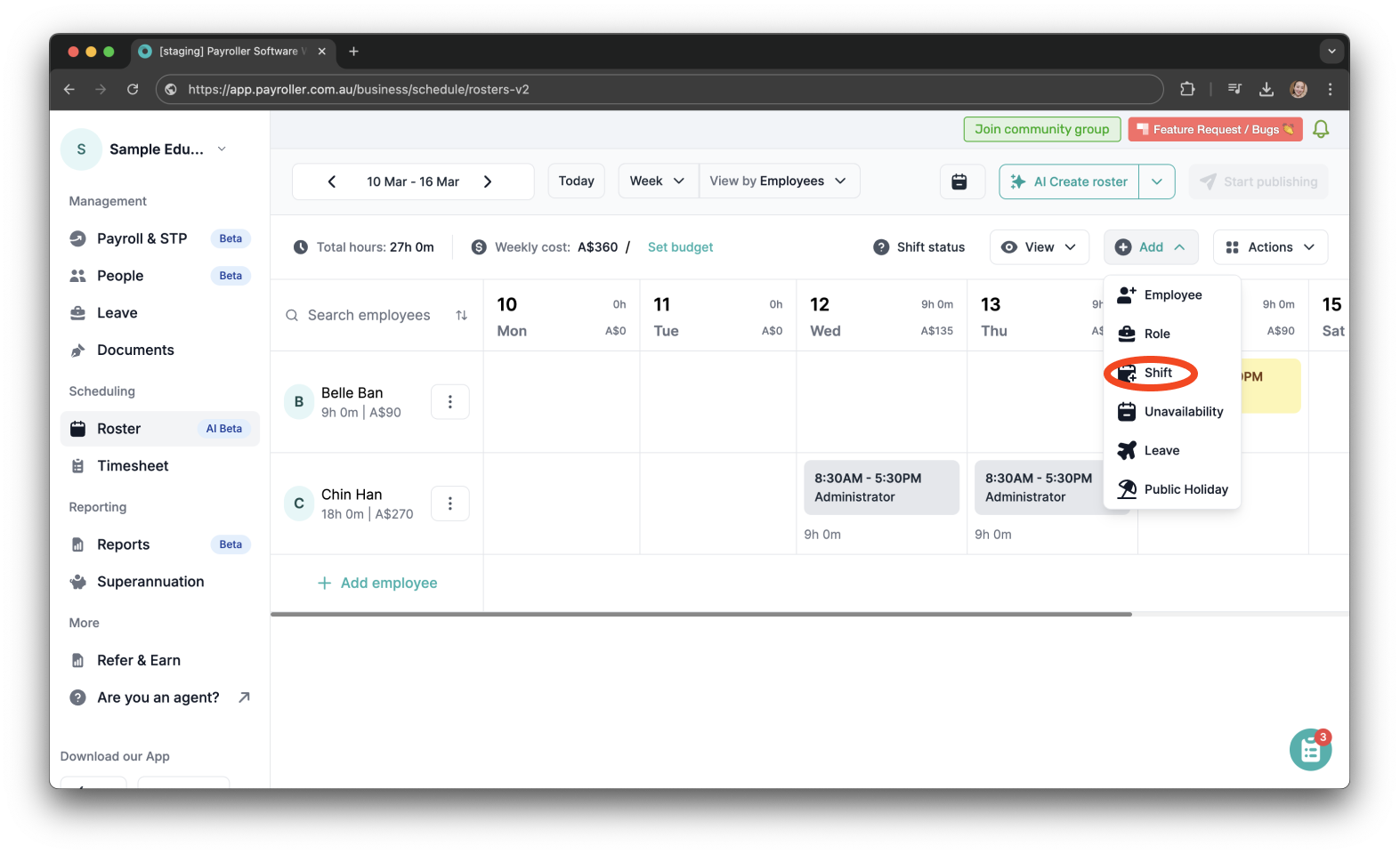This screenshot has height=854, width=1400.
Task: Open the Week range dropdown
Action: [658, 181]
